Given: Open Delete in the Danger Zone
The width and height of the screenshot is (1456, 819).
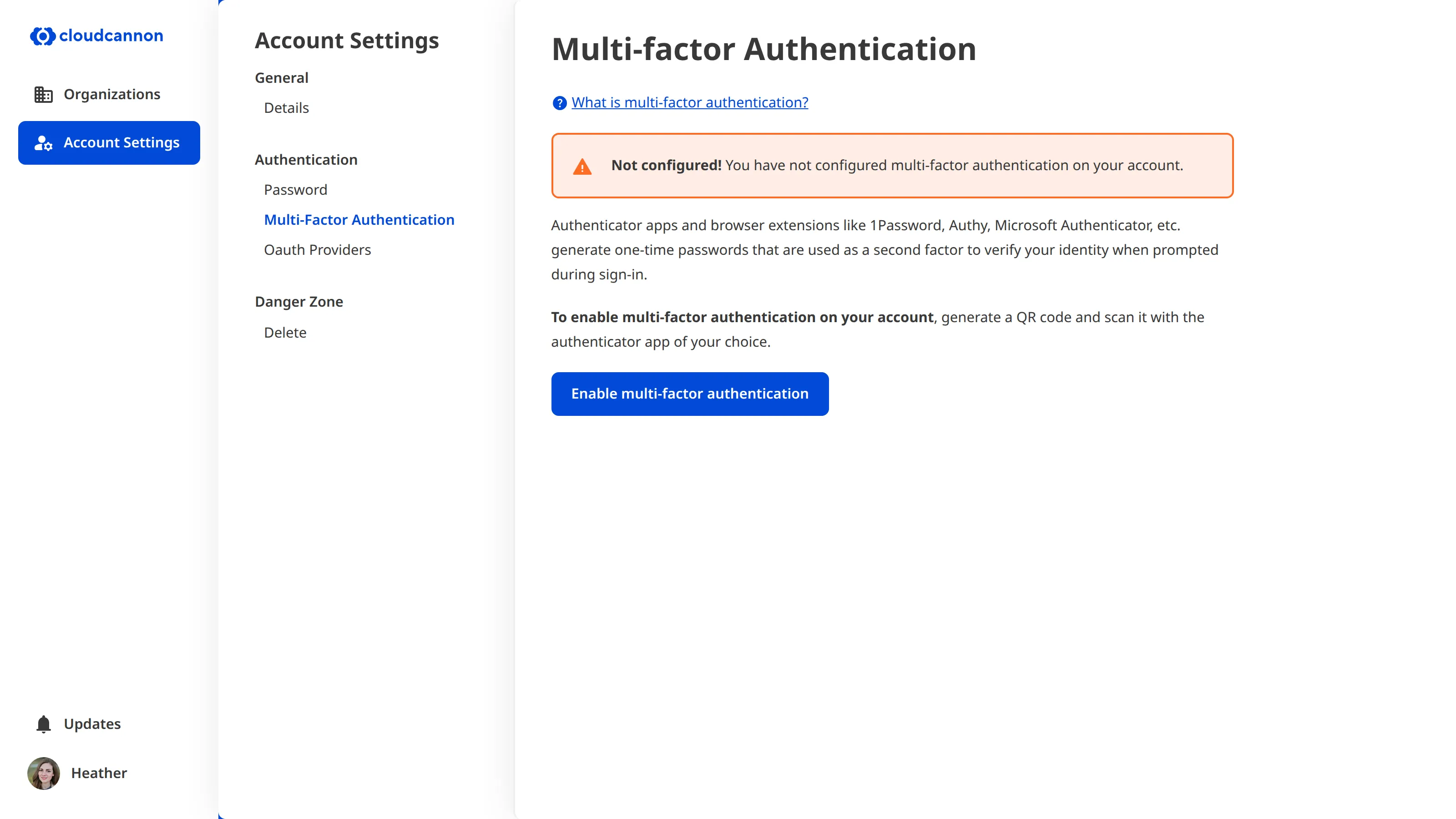Looking at the screenshot, I should coord(285,332).
